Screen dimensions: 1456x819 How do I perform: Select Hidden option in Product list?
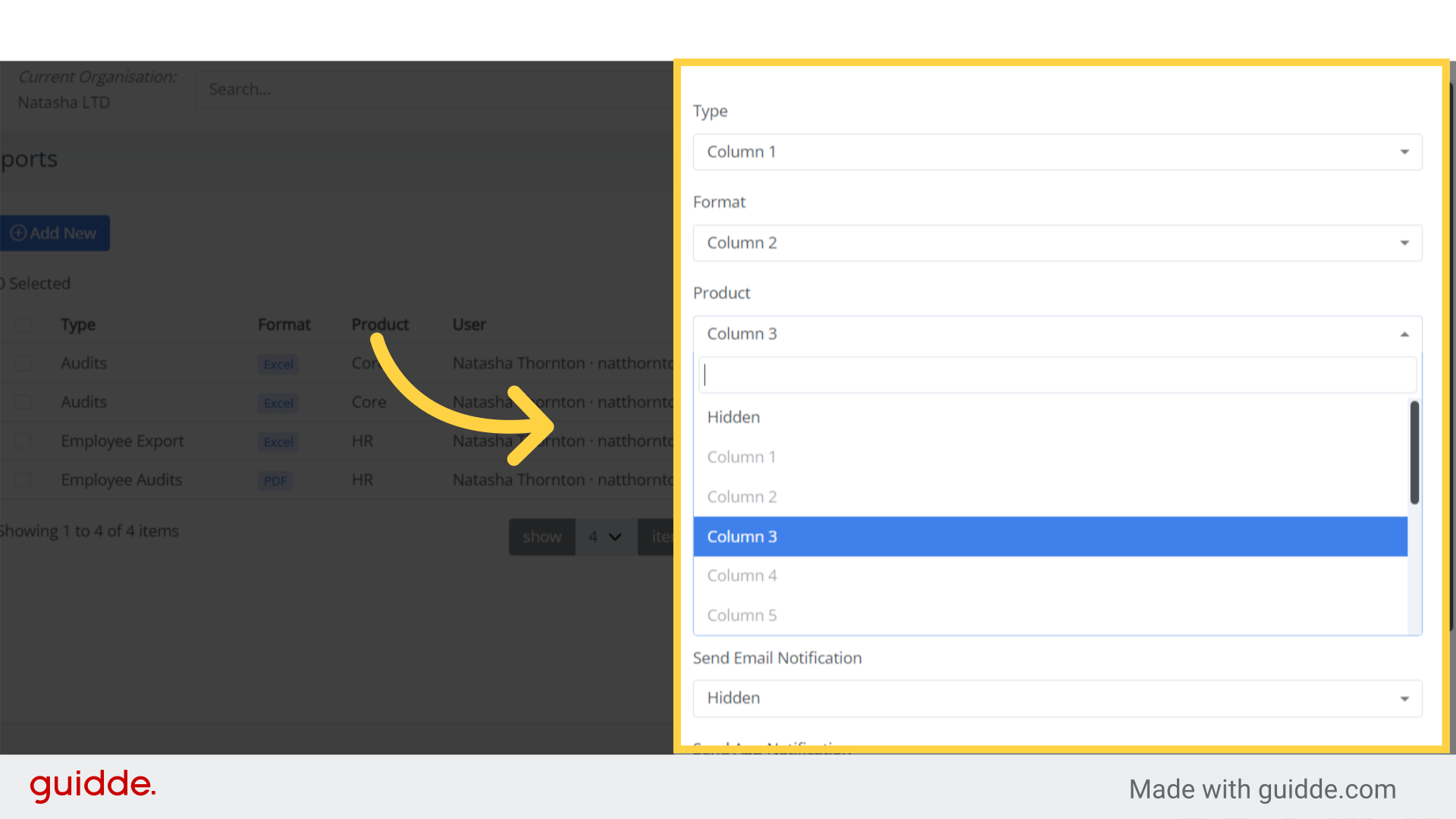point(1050,417)
